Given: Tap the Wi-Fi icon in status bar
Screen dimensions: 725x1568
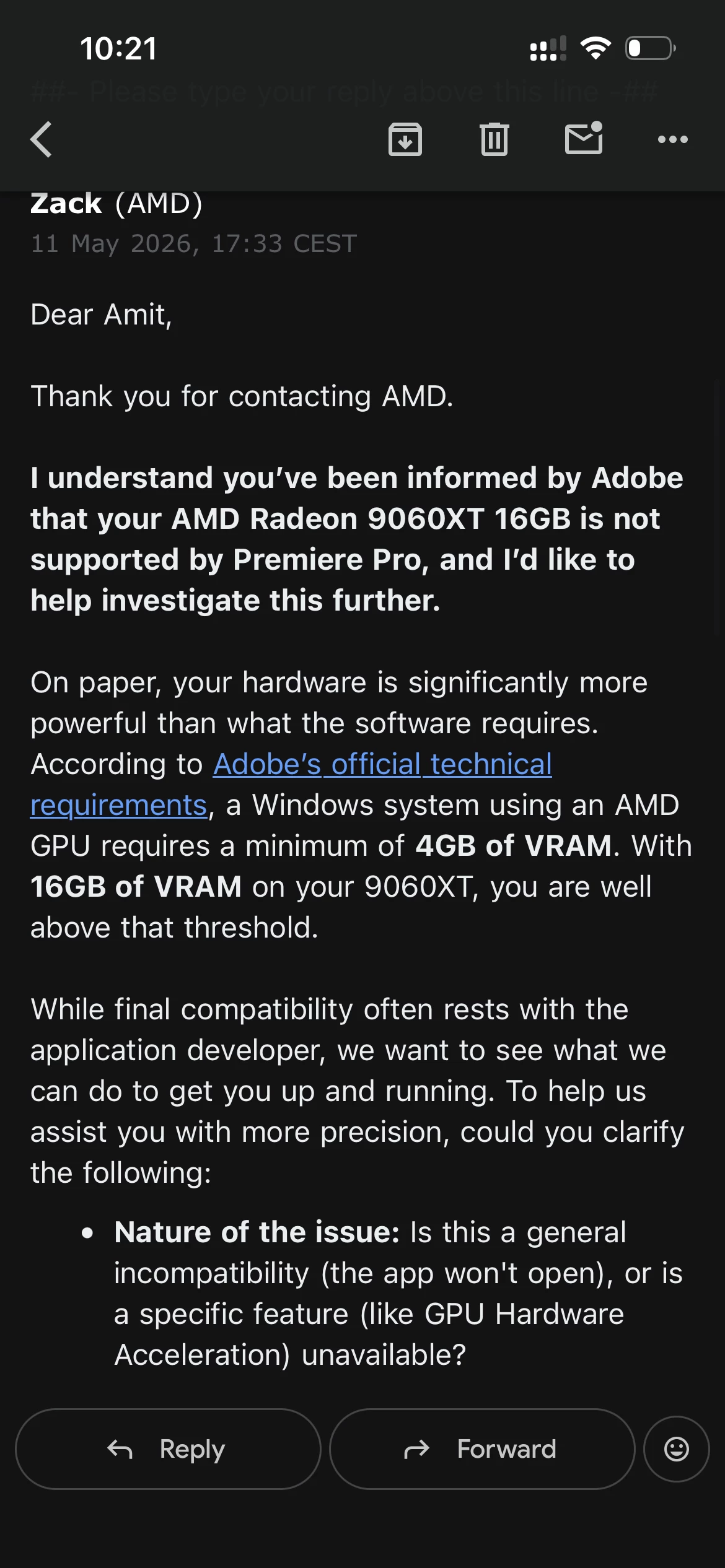Looking at the screenshot, I should pos(595,48).
